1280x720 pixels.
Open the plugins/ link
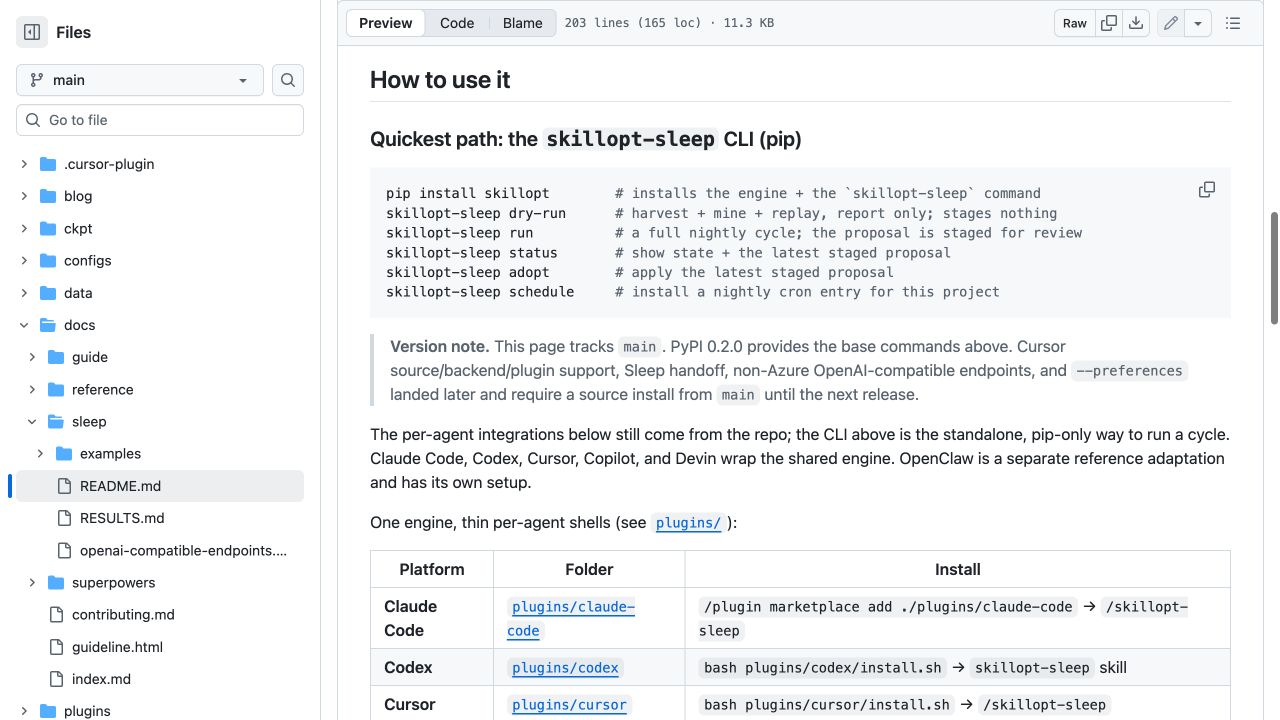pyautogui.click(x=688, y=523)
